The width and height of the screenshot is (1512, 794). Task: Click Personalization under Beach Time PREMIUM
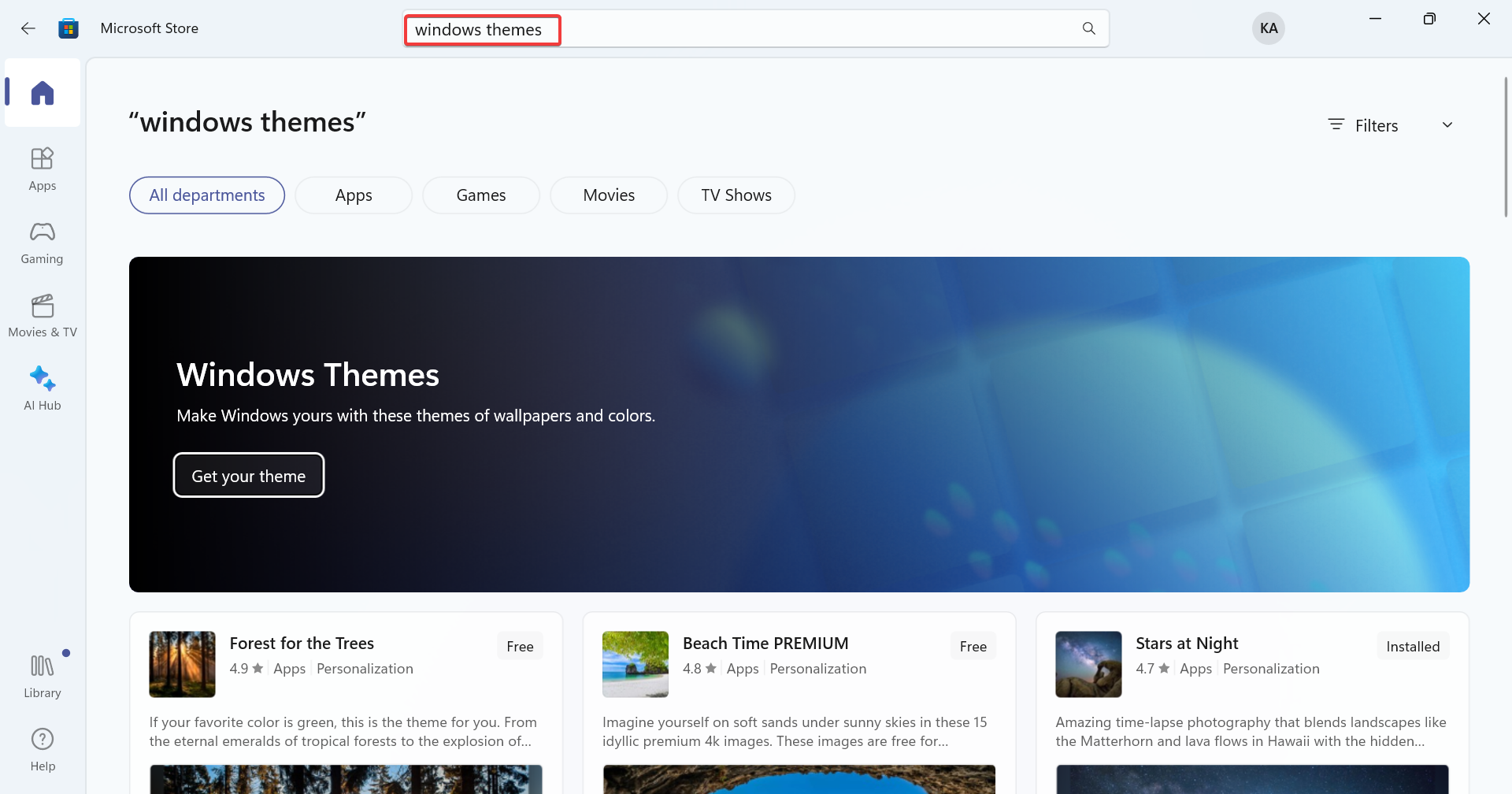pos(818,669)
